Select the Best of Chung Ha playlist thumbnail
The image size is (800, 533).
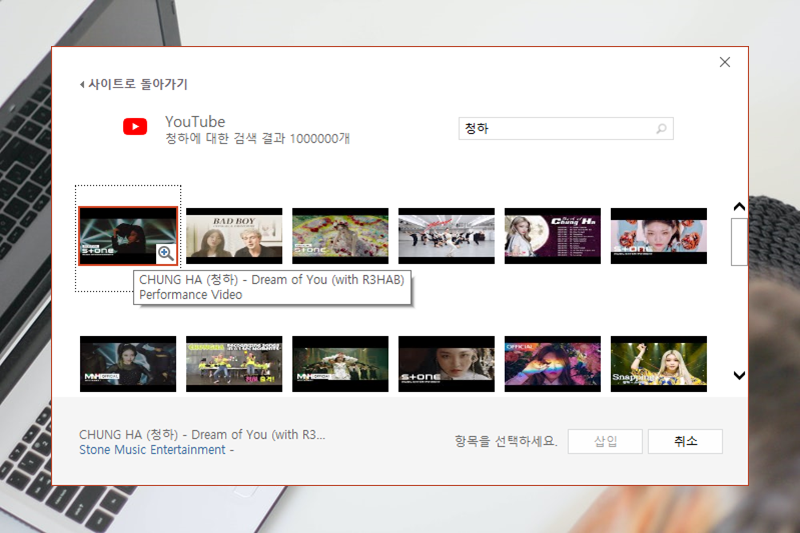click(x=553, y=236)
